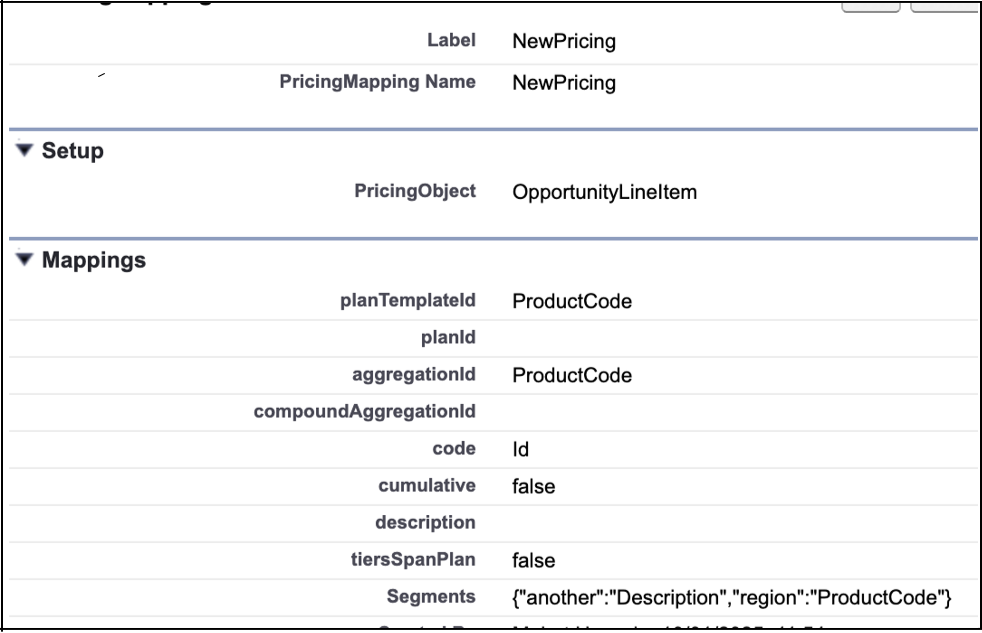This screenshot has width=982, height=633.
Task: Click the OpportunityLineItem PricingObject value
Action: pyautogui.click(x=604, y=193)
